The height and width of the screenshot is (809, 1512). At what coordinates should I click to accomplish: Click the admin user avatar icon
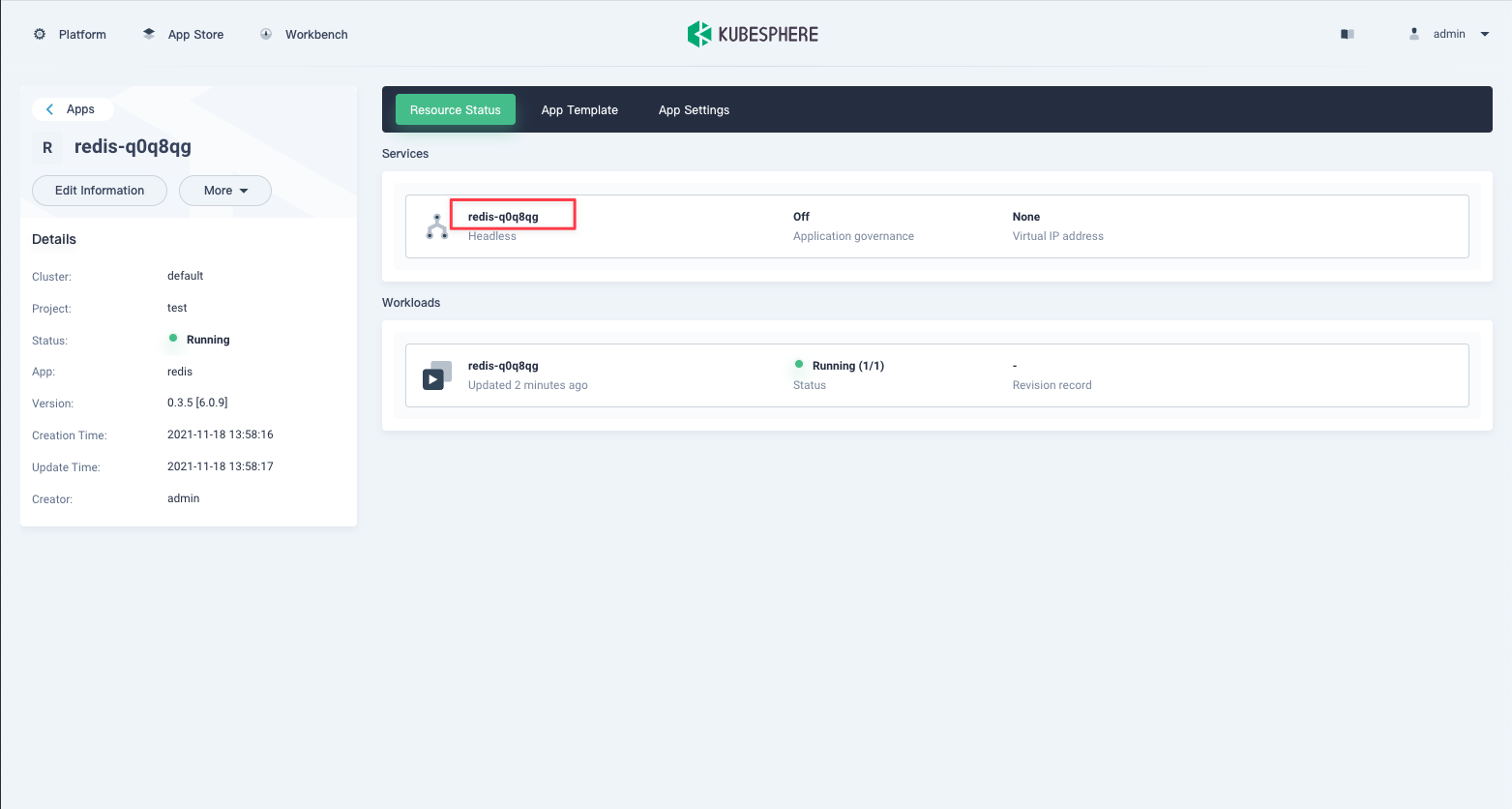point(1413,33)
